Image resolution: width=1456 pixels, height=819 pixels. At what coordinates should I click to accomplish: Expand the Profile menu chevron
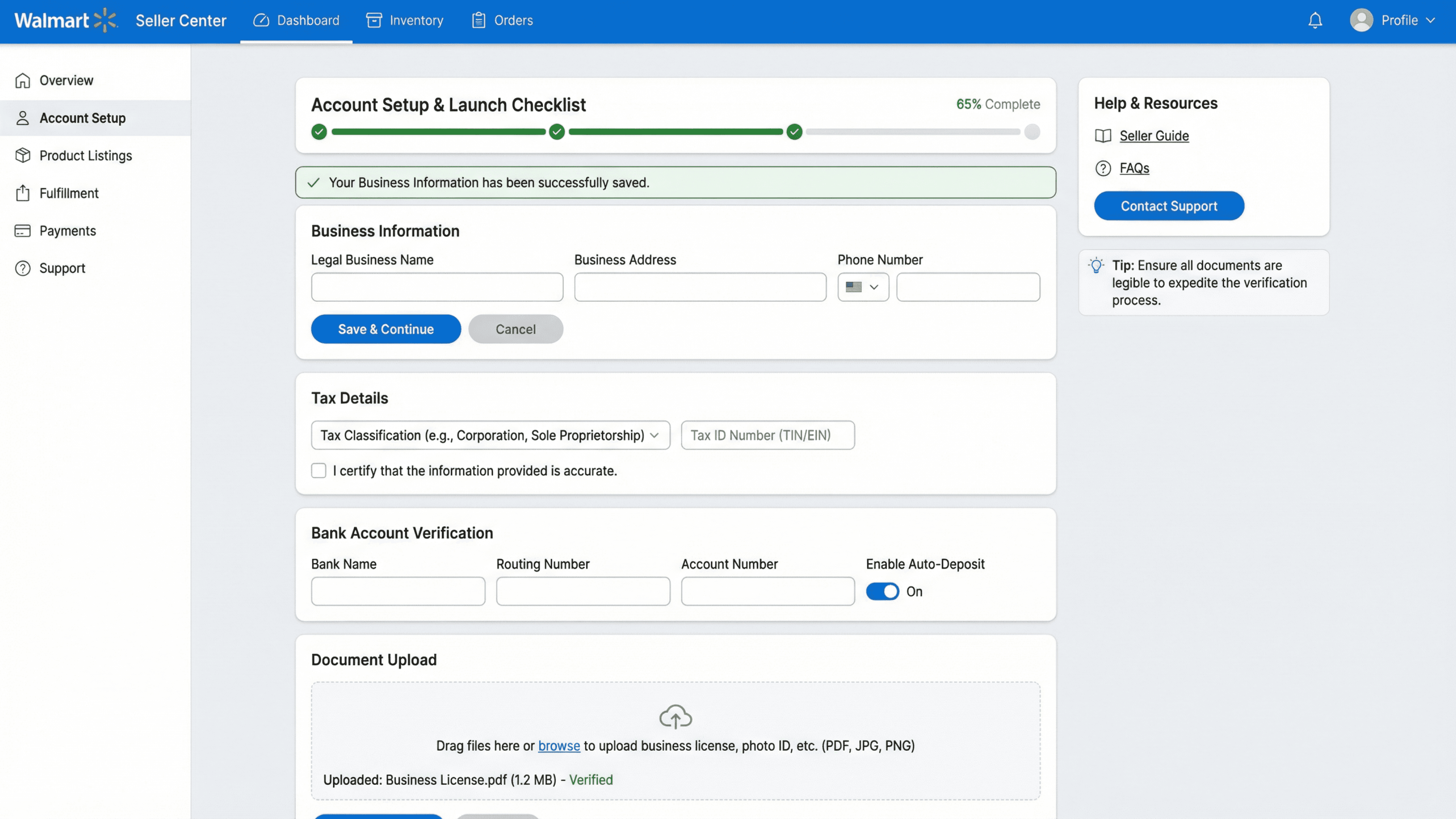click(1431, 20)
